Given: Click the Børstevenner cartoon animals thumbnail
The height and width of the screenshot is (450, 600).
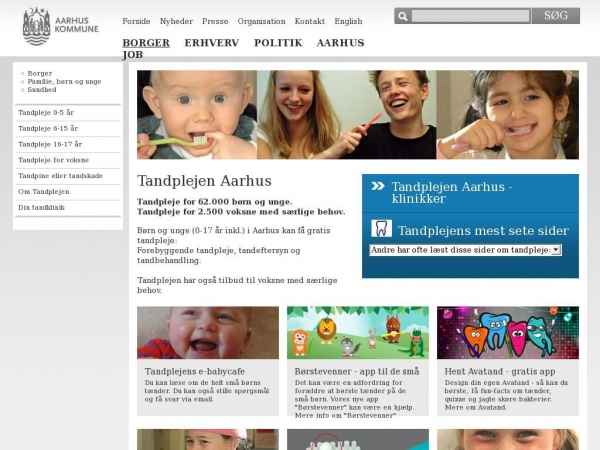Looking at the screenshot, I should (358, 333).
